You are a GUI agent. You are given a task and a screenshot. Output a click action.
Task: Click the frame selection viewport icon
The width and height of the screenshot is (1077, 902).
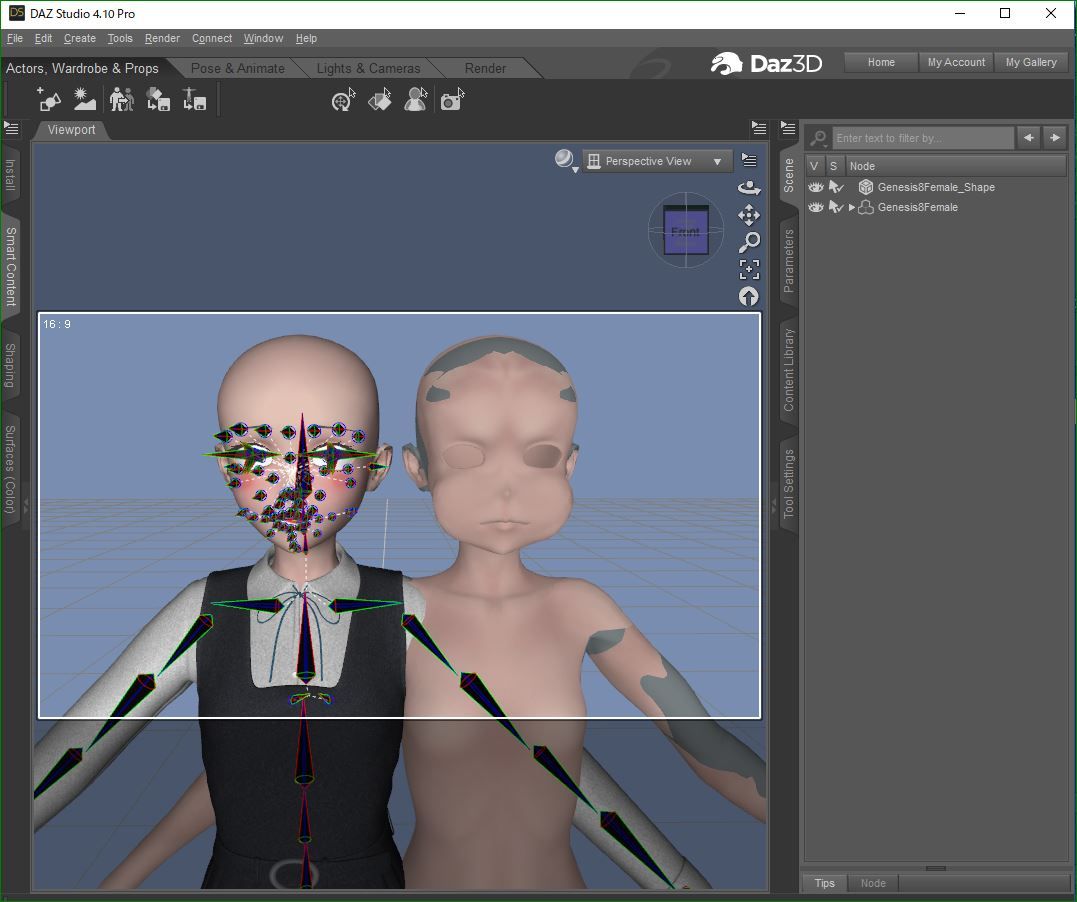pyautogui.click(x=749, y=269)
